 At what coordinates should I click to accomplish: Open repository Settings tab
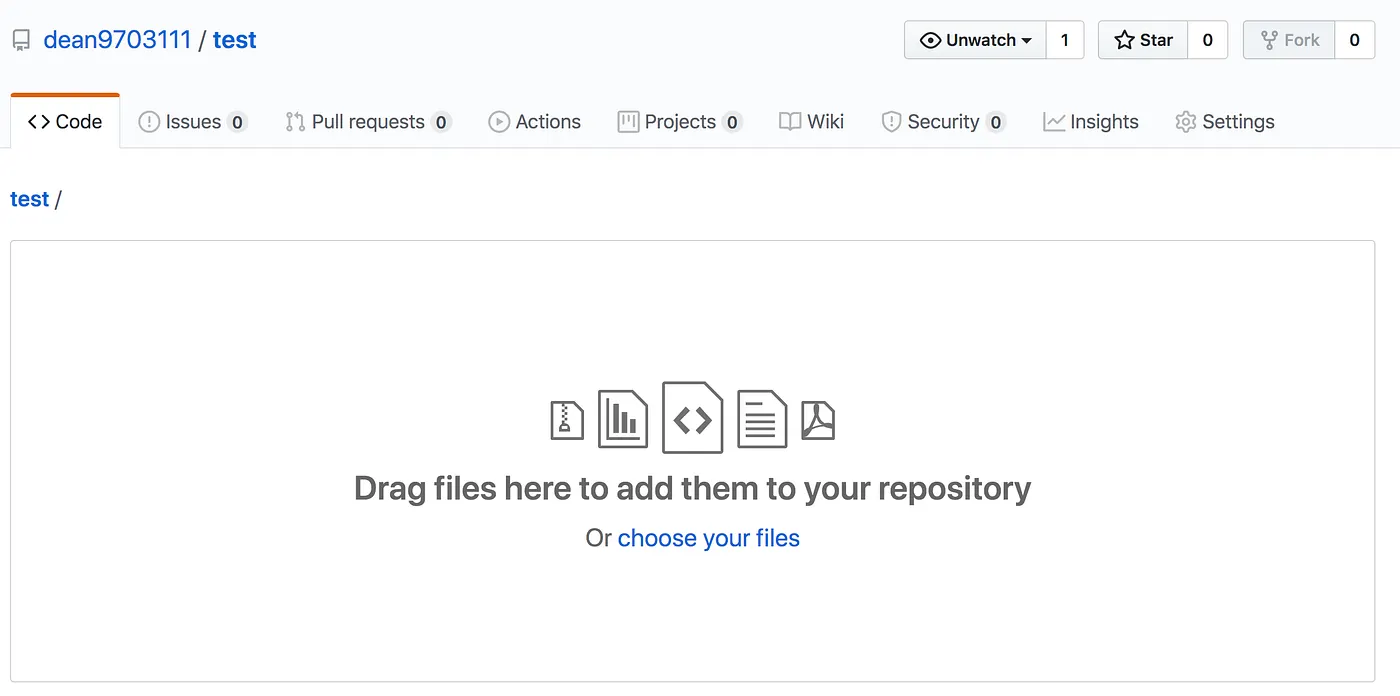(1225, 122)
